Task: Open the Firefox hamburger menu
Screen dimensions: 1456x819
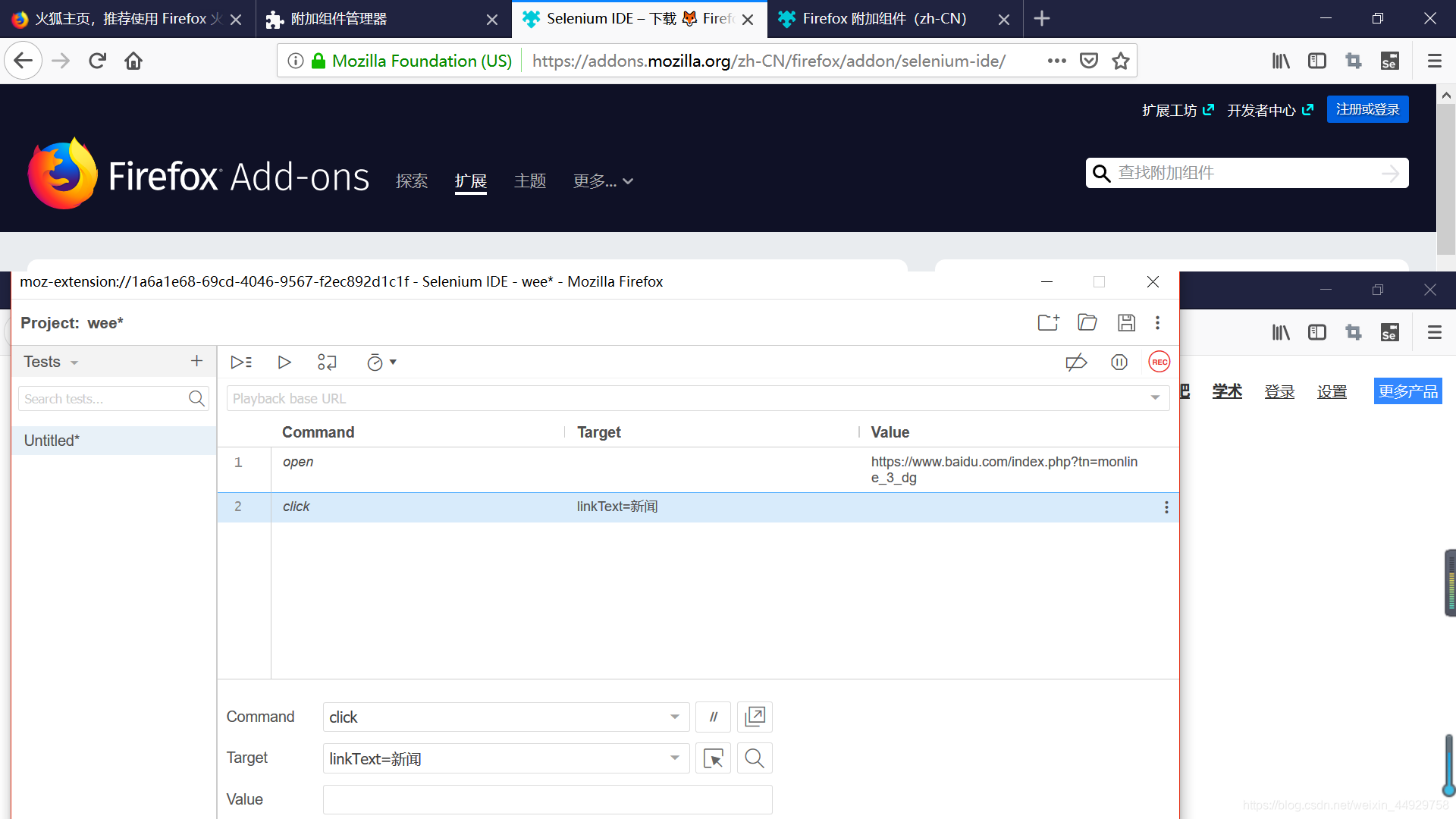Action: click(x=1434, y=61)
